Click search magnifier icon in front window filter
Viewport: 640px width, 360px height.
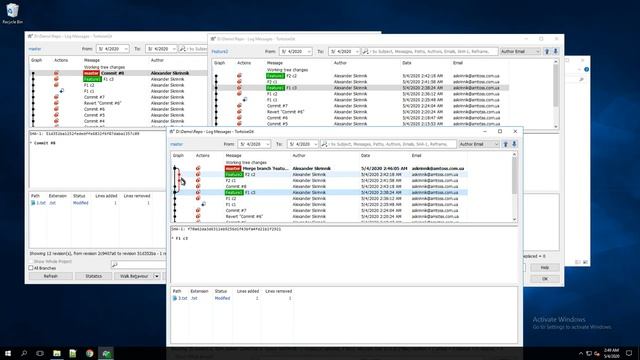[x=324, y=144]
